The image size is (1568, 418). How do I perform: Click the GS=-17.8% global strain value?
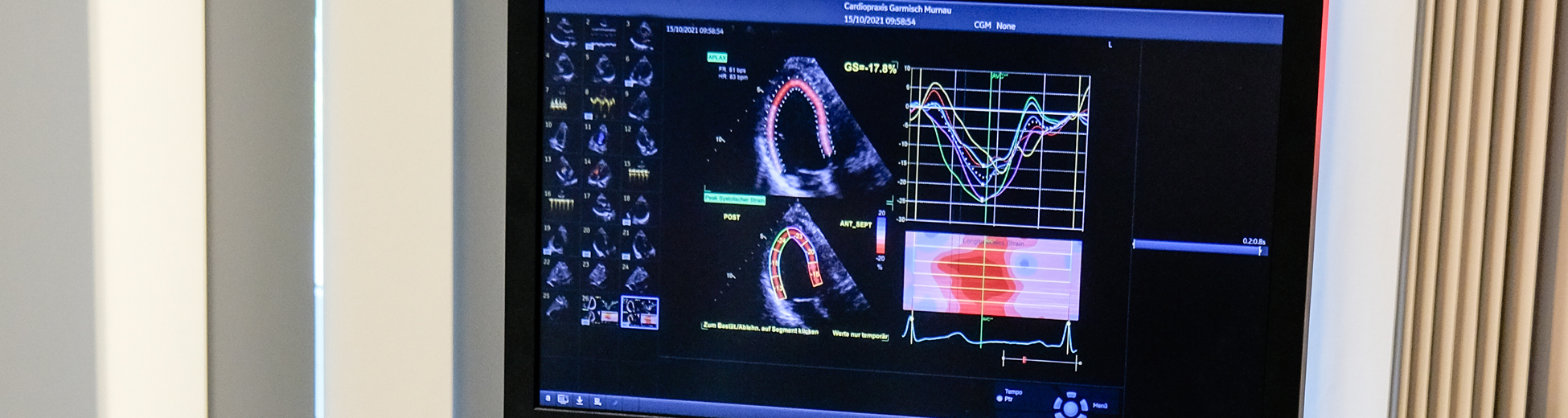pos(870,68)
